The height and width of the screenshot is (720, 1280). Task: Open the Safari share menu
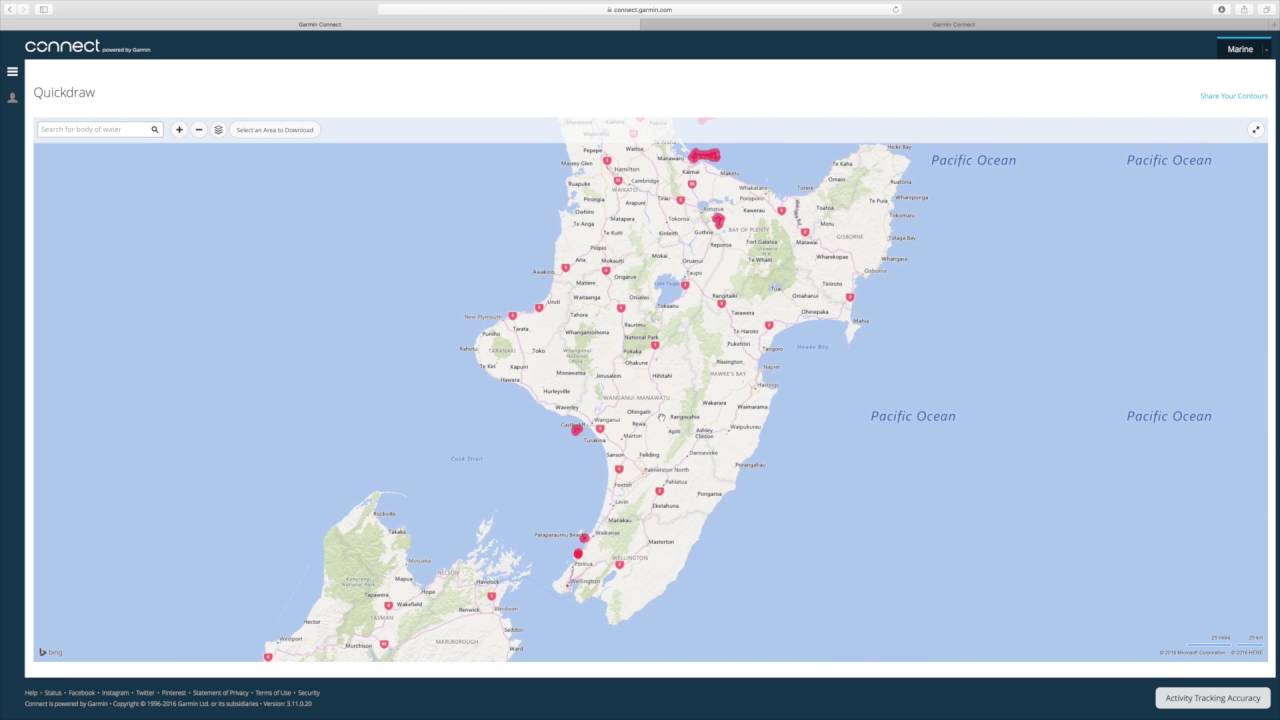(x=1244, y=9)
